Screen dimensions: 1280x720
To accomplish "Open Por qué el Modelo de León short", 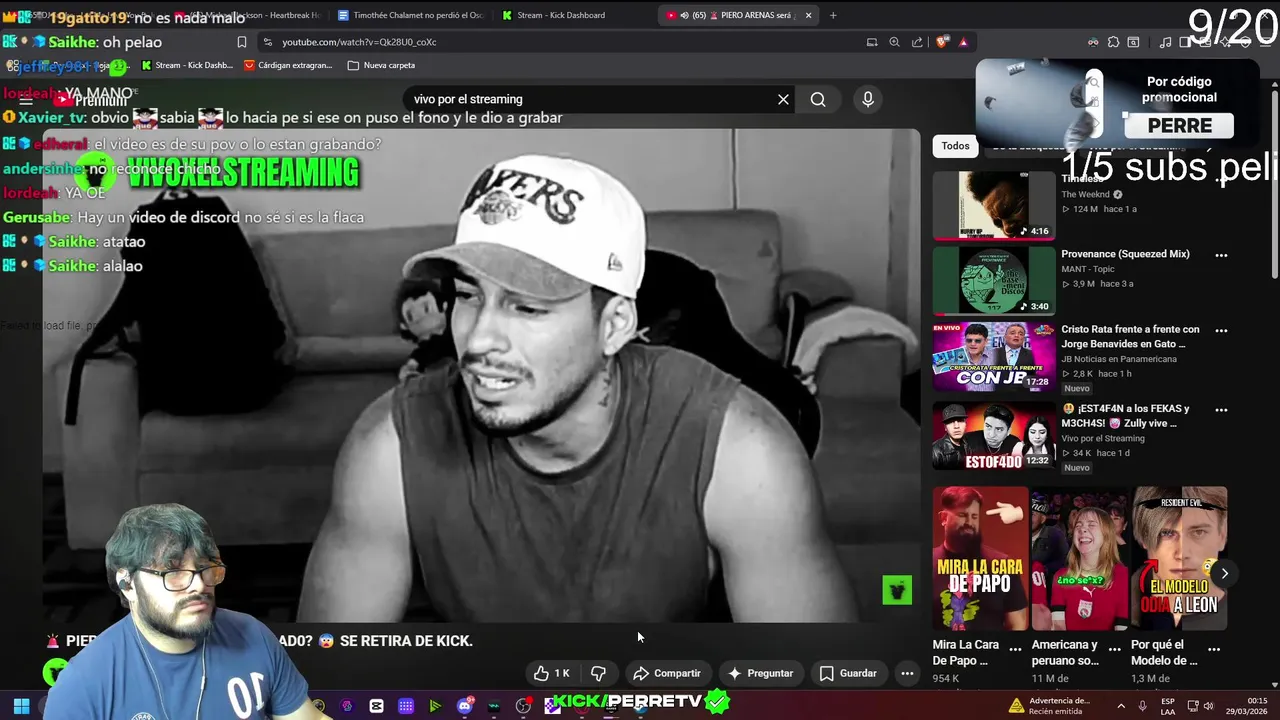I will [1179, 558].
